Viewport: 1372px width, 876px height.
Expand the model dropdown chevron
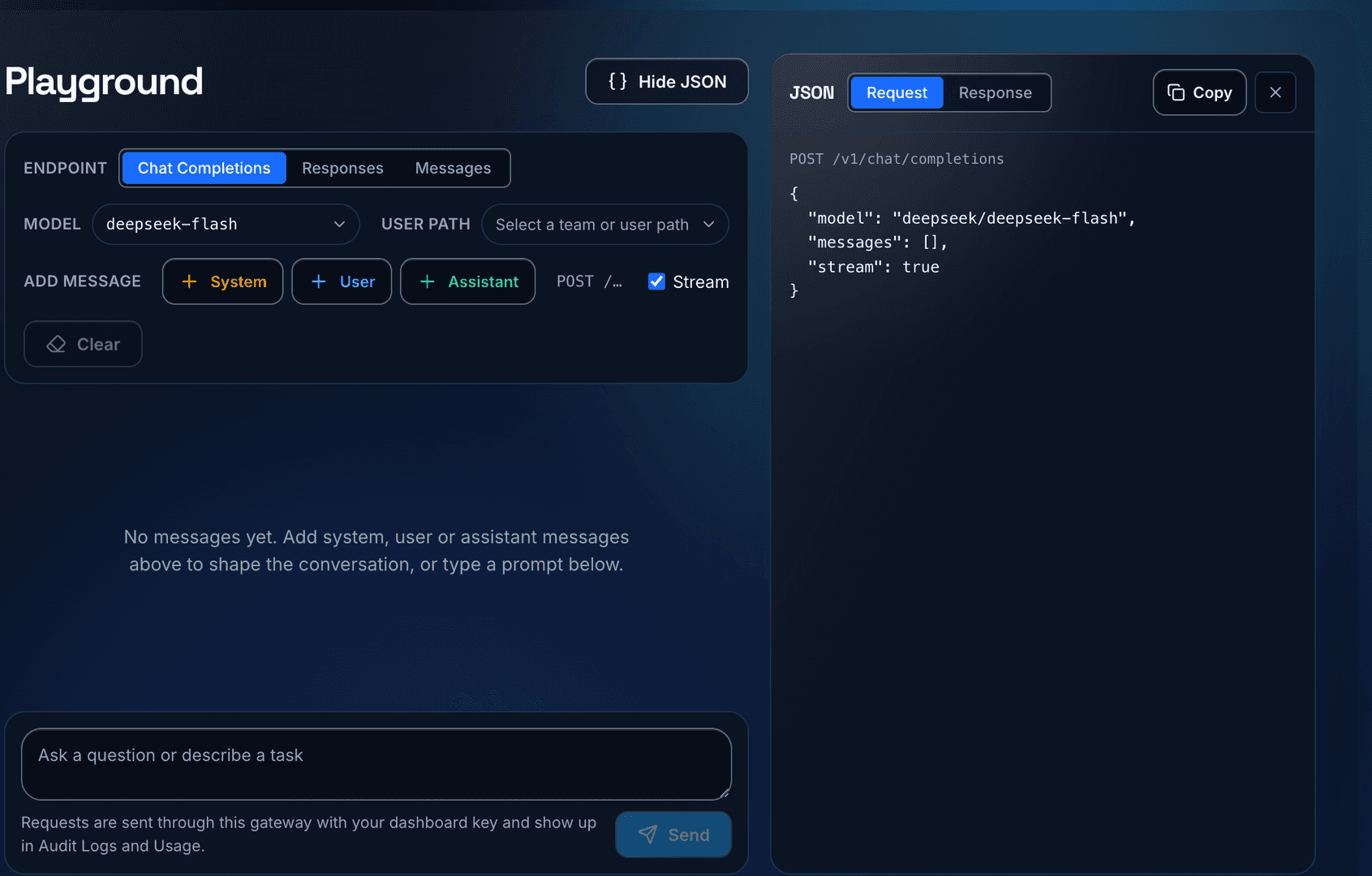tap(339, 224)
